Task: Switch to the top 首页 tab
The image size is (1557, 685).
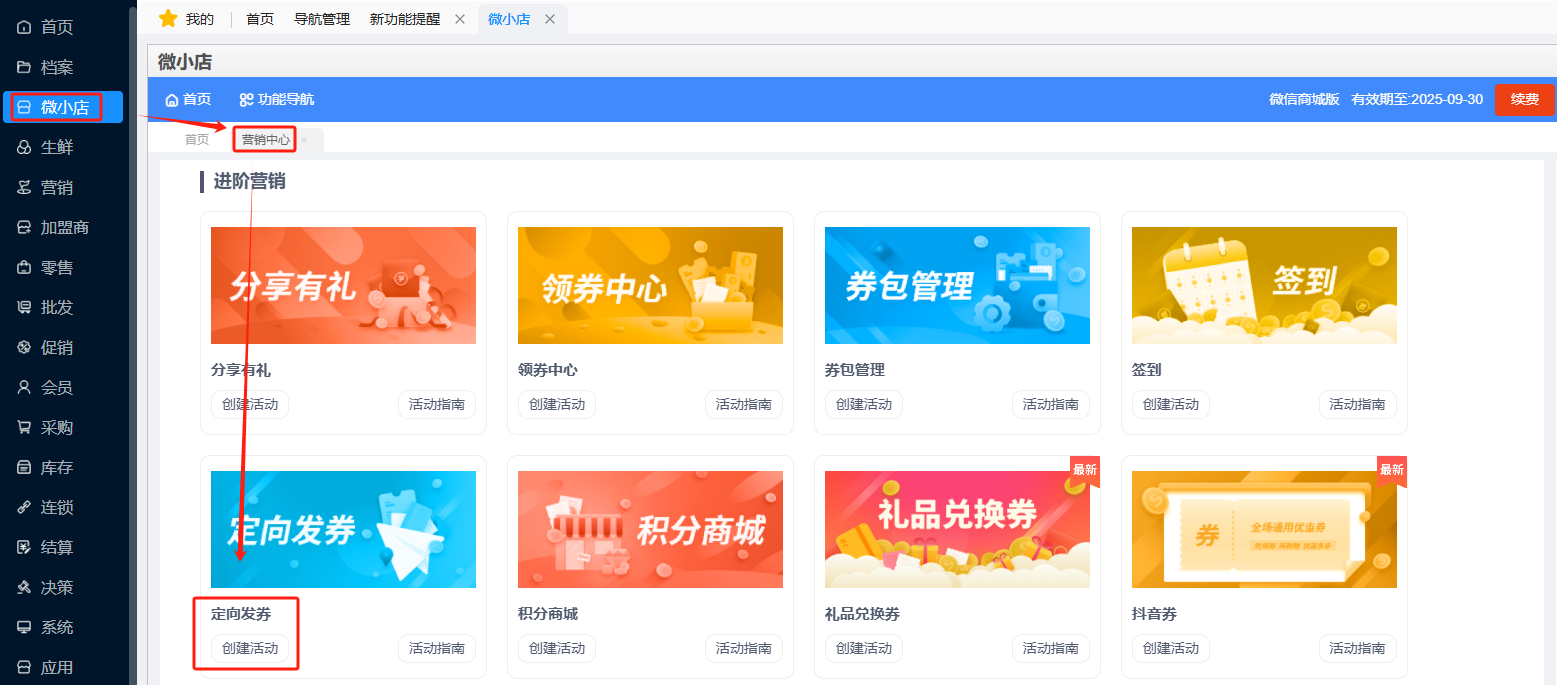Action: (260, 19)
